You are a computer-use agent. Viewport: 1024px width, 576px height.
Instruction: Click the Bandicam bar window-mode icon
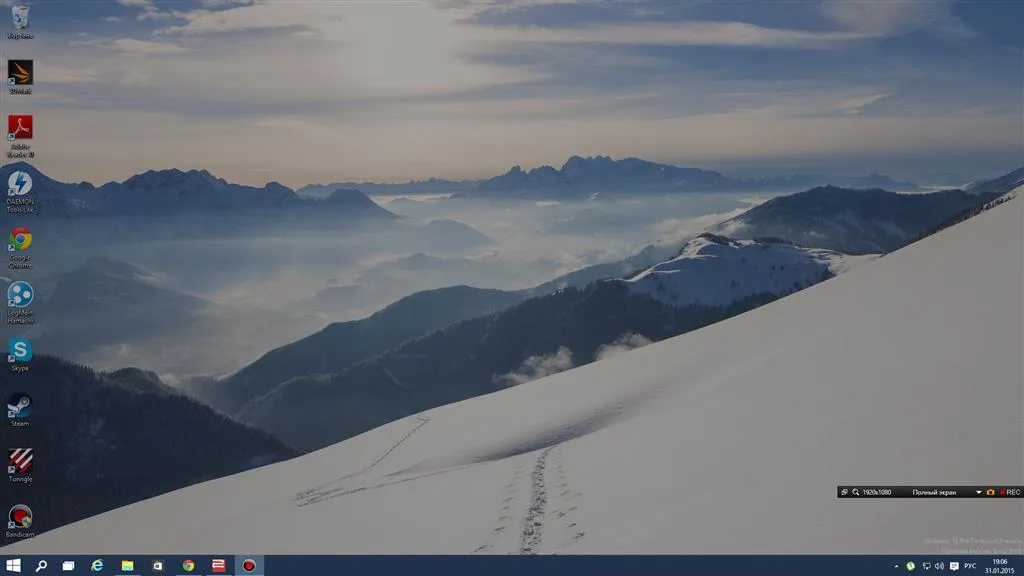[x=844, y=492]
